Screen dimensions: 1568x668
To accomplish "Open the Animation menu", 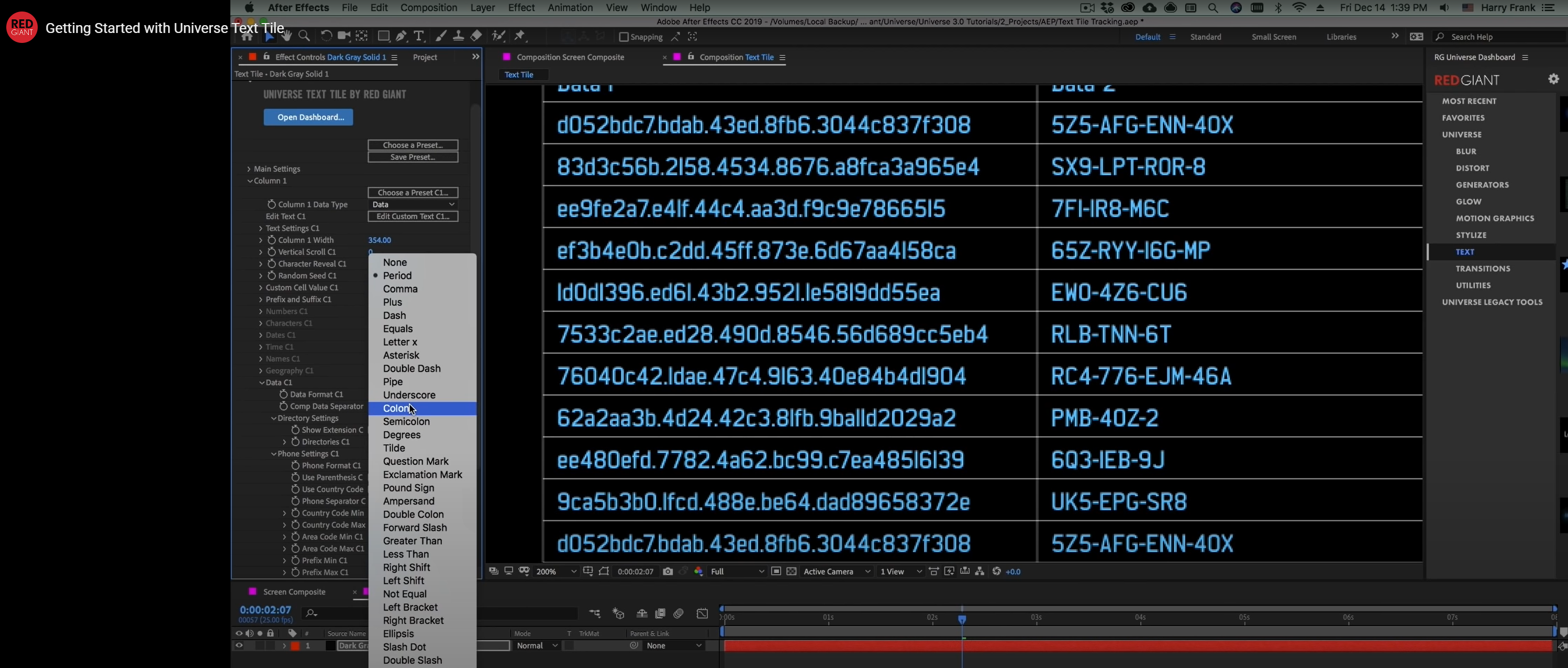I will (x=570, y=7).
